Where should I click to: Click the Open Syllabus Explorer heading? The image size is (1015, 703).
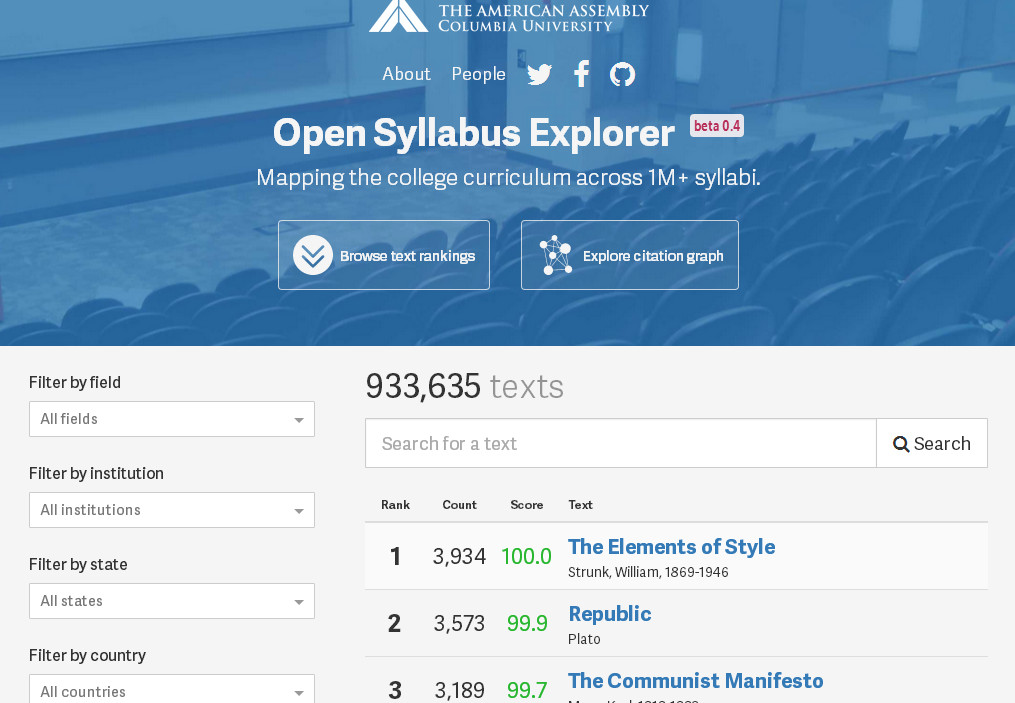[474, 133]
